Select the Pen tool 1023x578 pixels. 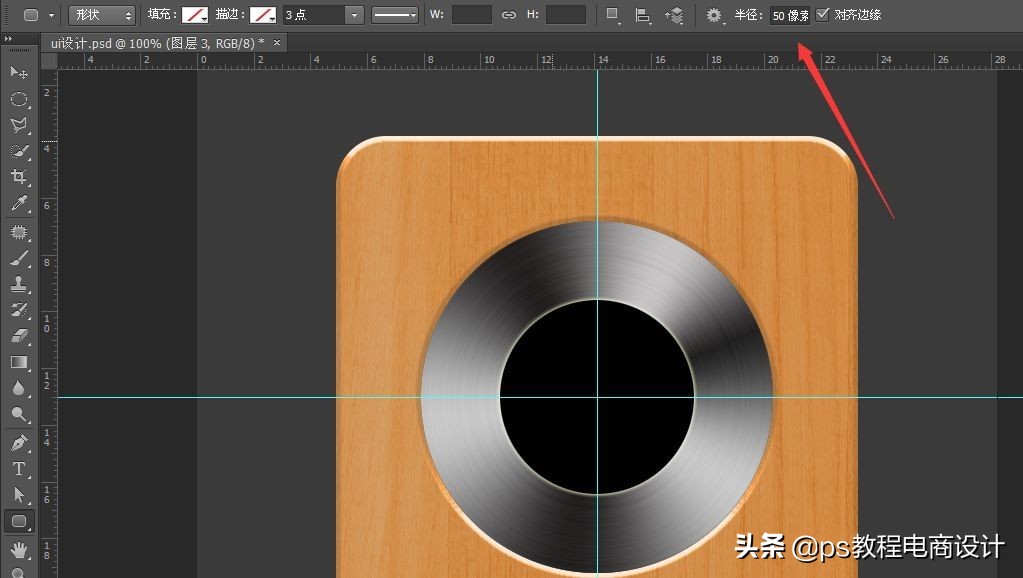tap(20, 441)
